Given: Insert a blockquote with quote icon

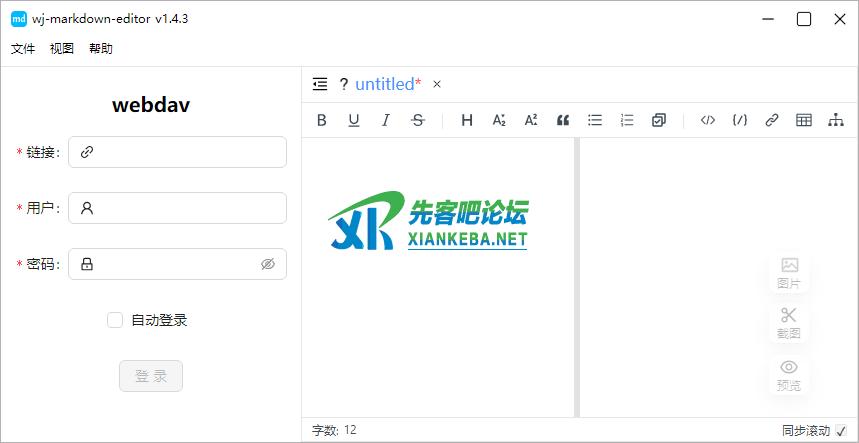Looking at the screenshot, I should [x=563, y=120].
